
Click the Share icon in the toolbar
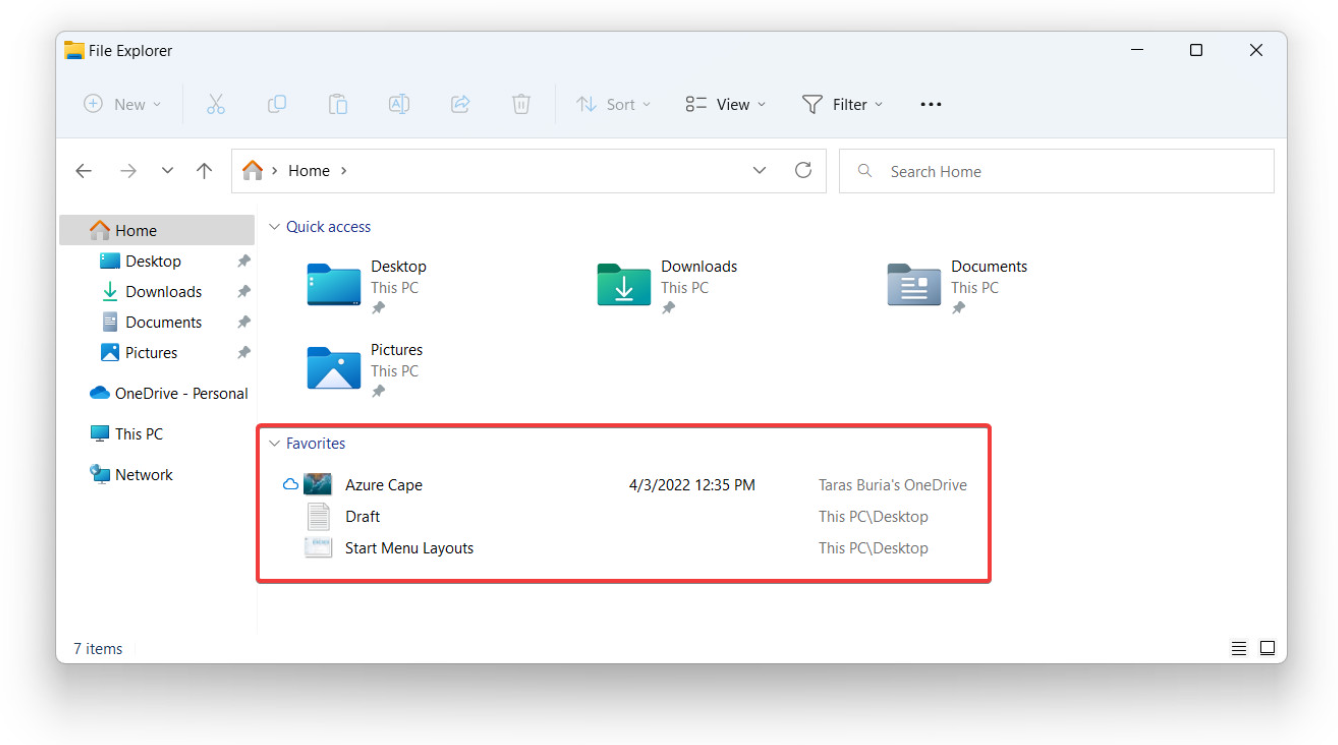click(460, 104)
